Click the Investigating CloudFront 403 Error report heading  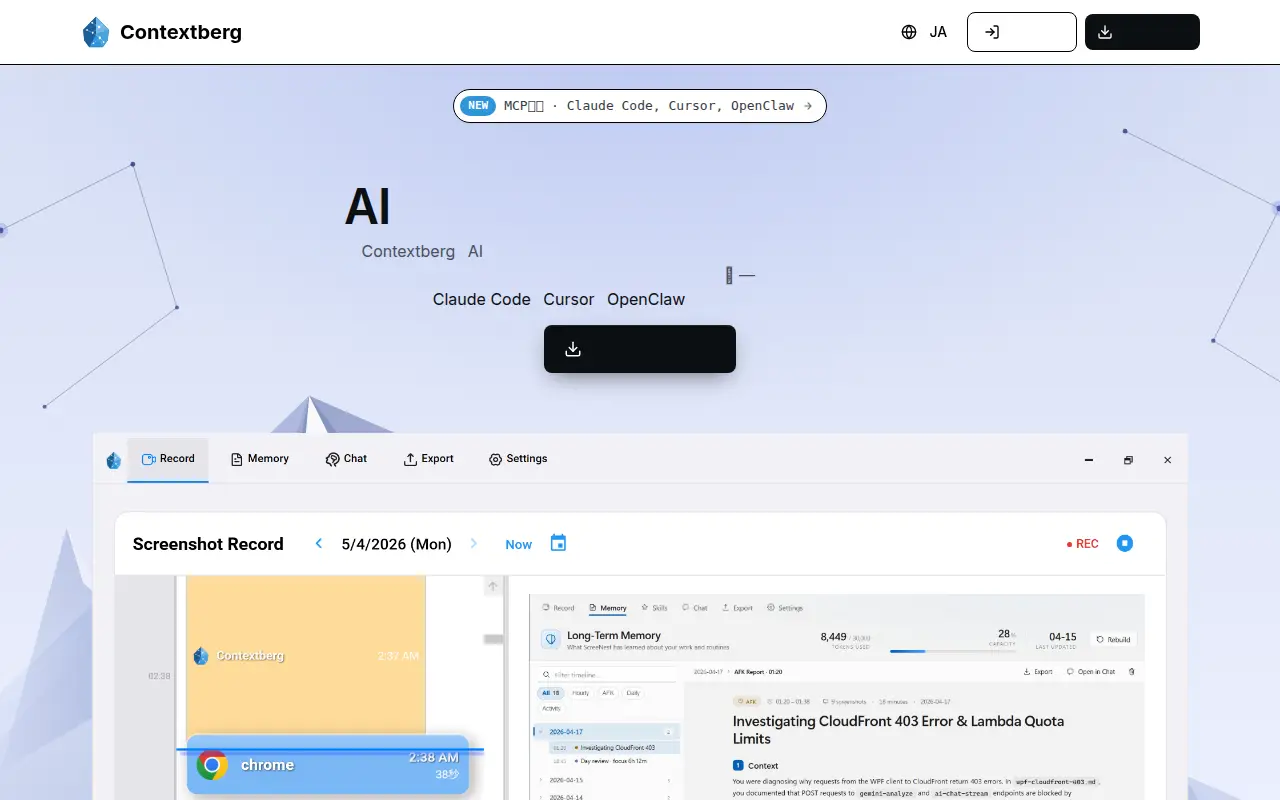coord(898,730)
